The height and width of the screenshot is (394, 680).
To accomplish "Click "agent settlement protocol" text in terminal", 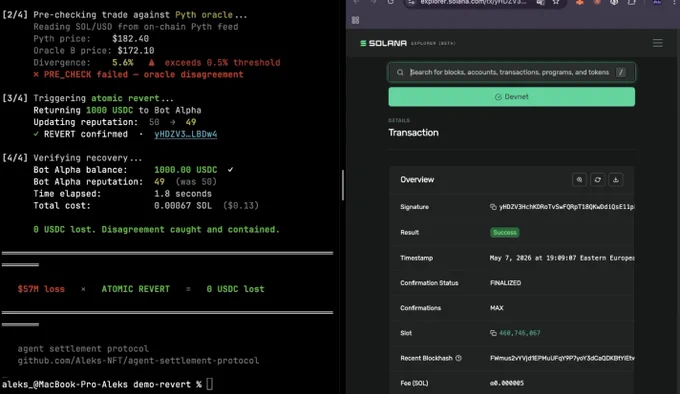I will [x=83, y=348].
